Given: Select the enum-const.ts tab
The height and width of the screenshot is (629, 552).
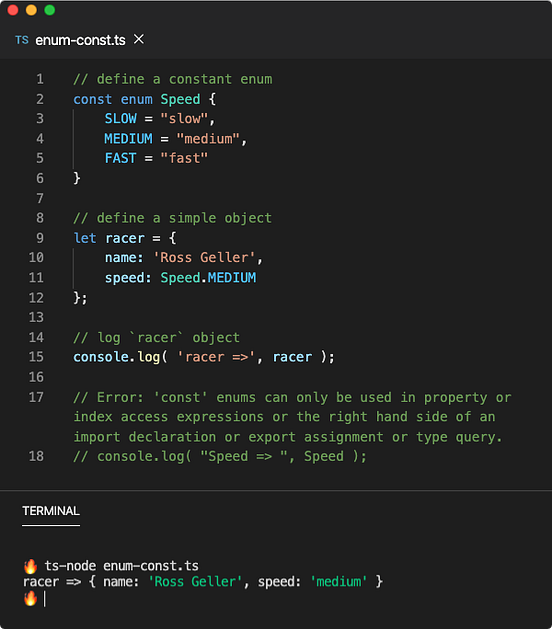Looking at the screenshot, I should pos(80,40).
